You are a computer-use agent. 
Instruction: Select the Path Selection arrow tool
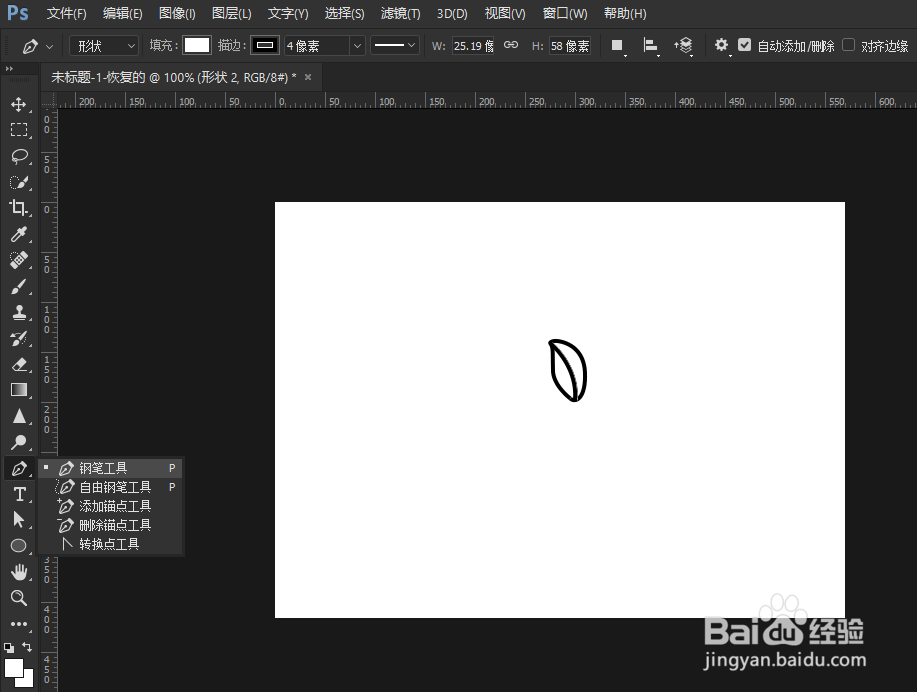(19, 520)
